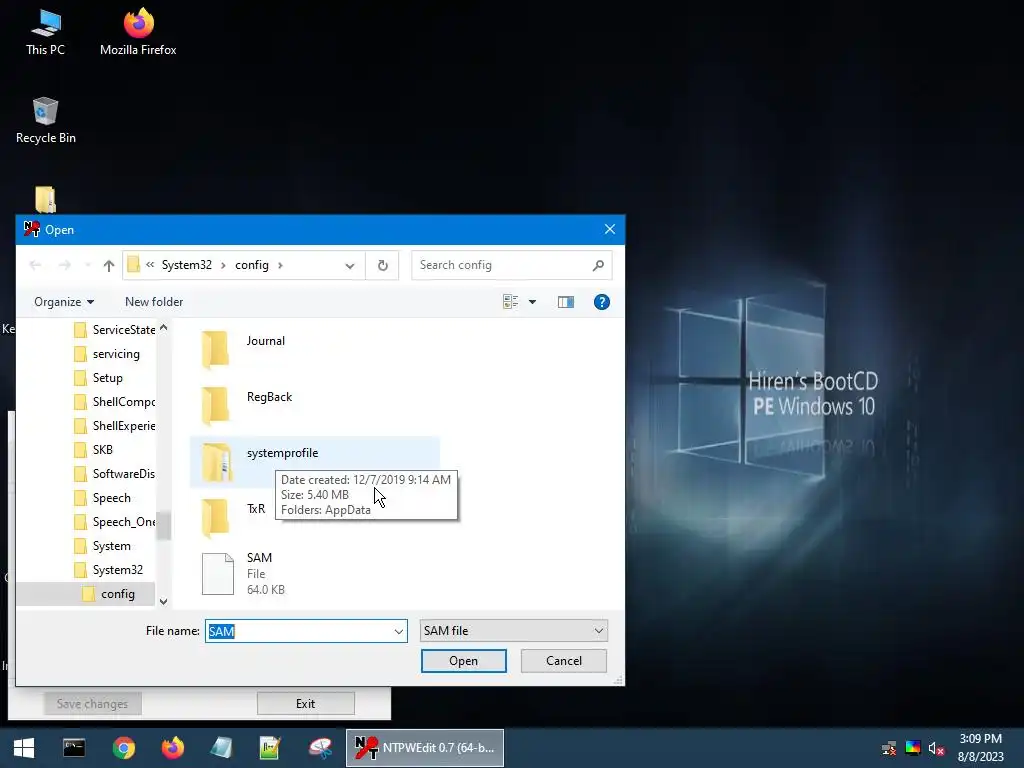Viewport: 1024px width, 768px height.
Task: Open dialog help question mark
Action: pyautogui.click(x=601, y=302)
